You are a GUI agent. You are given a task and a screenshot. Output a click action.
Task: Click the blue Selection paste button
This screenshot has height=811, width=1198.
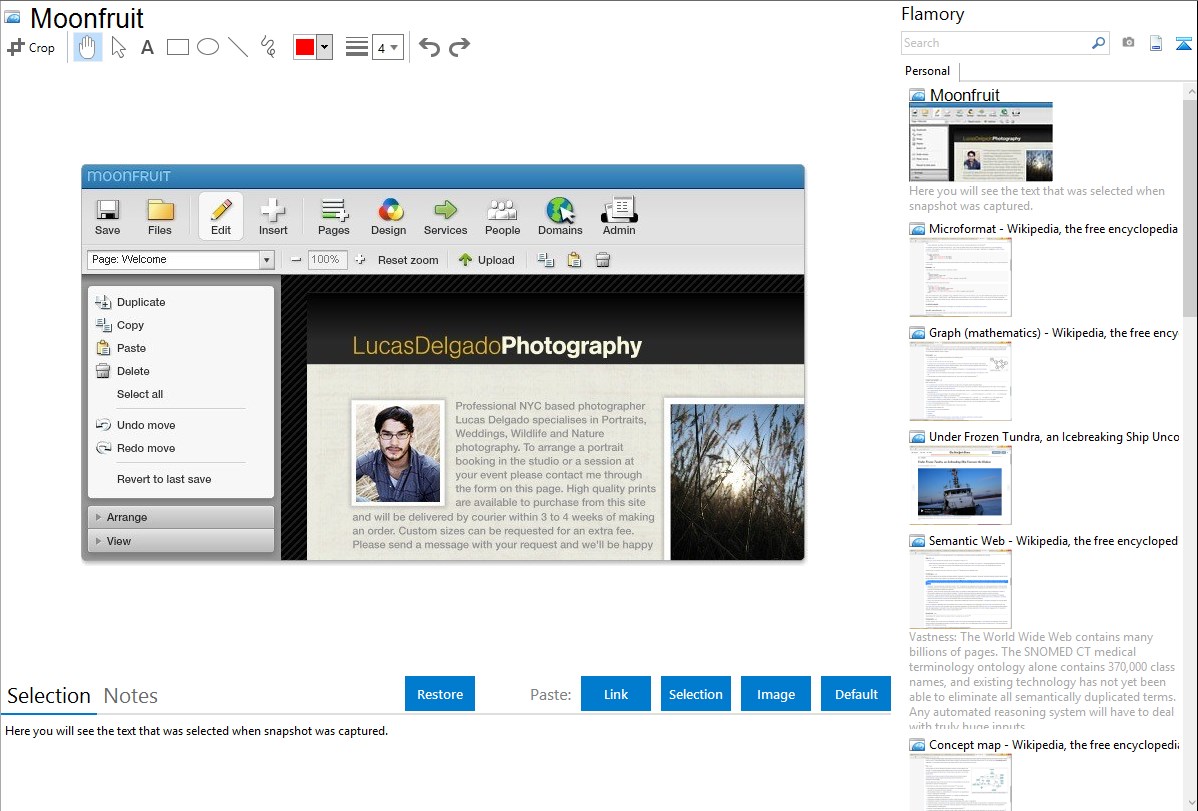coord(696,694)
